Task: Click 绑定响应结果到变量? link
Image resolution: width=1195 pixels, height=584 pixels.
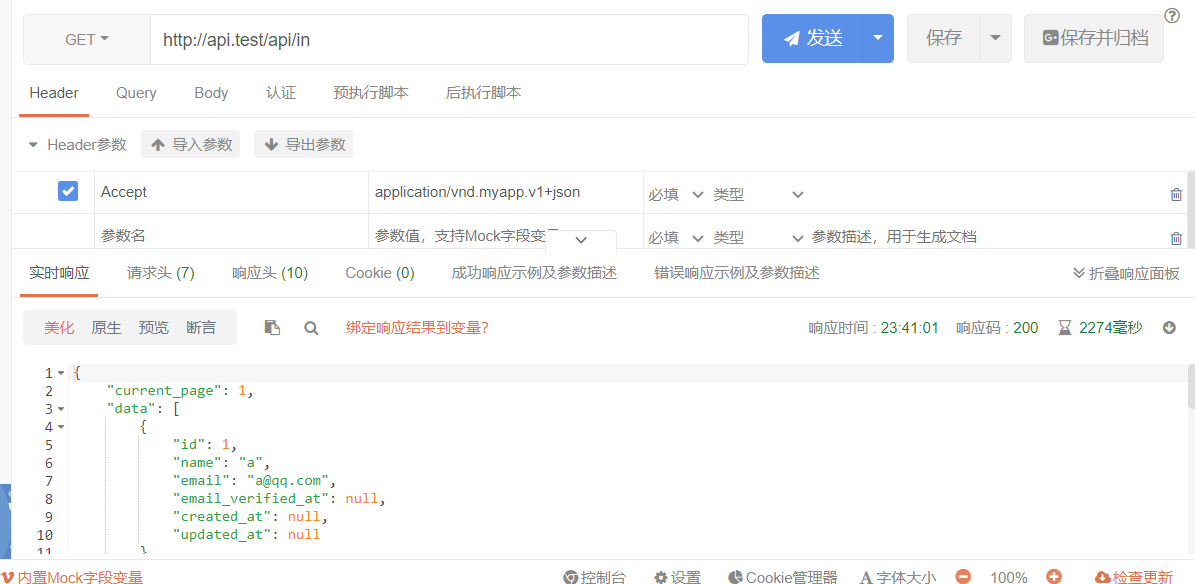Action: tap(417, 328)
